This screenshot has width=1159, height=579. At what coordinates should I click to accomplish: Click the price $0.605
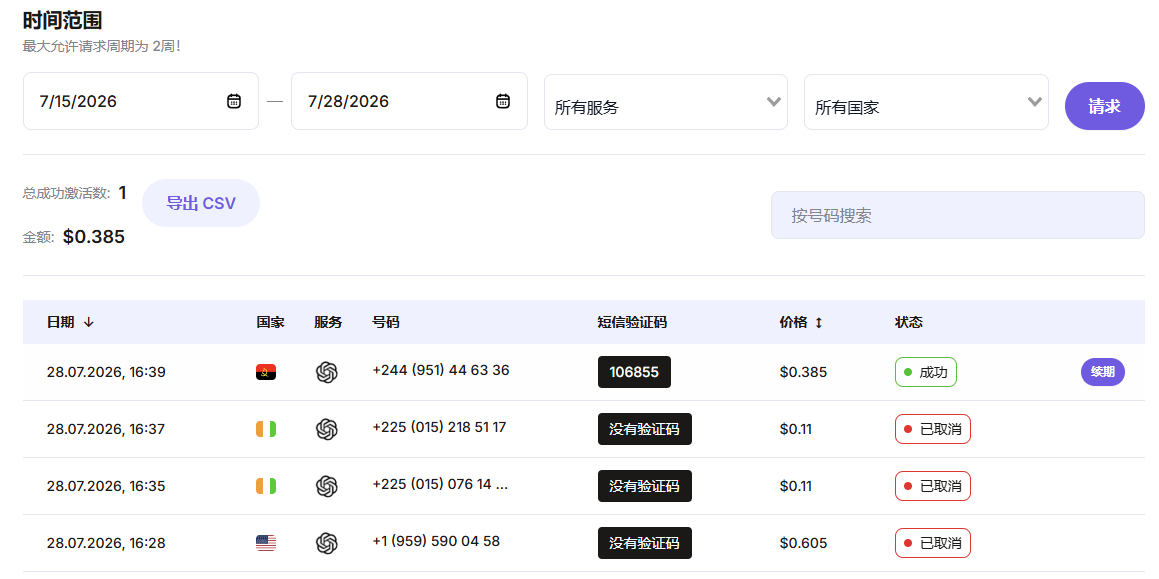point(803,543)
